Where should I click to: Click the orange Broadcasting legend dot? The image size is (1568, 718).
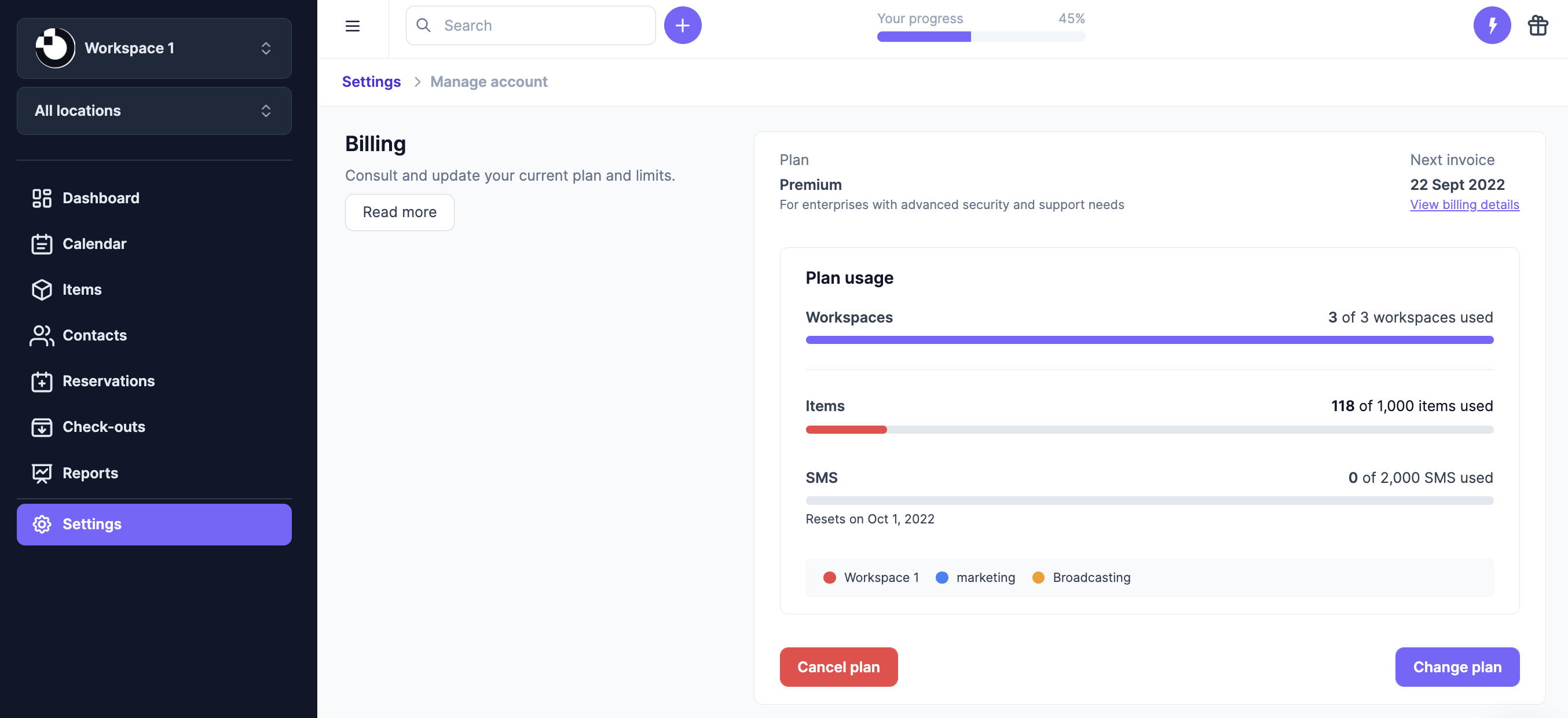(x=1038, y=577)
